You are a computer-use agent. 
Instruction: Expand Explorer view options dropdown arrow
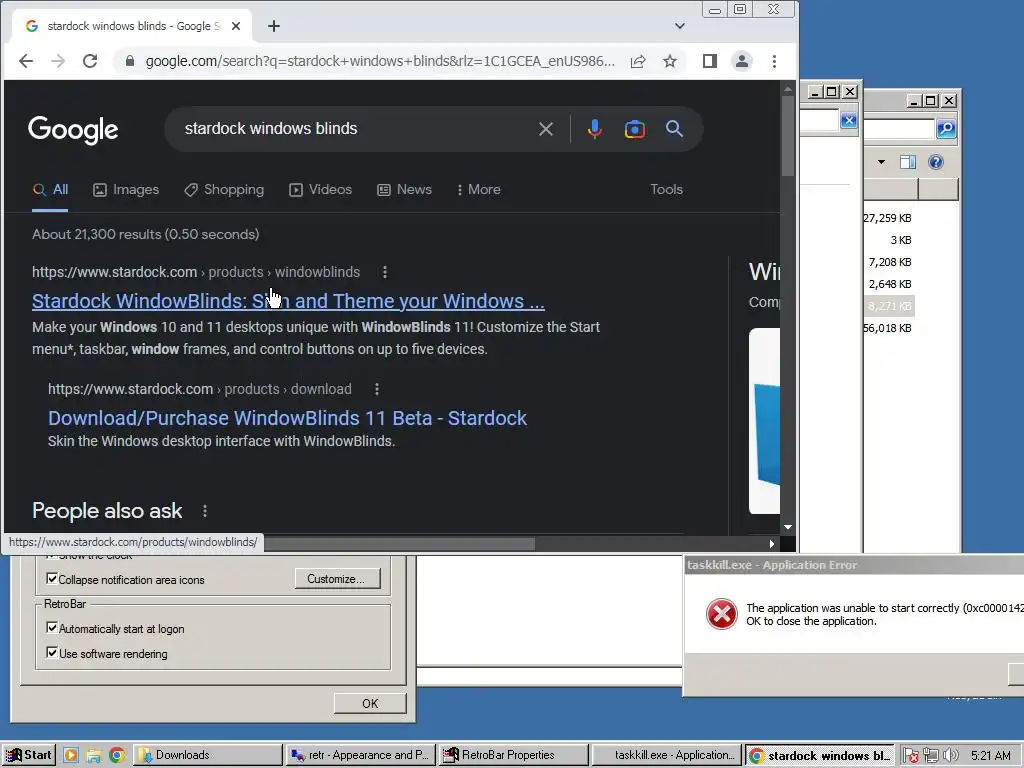click(x=881, y=162)
